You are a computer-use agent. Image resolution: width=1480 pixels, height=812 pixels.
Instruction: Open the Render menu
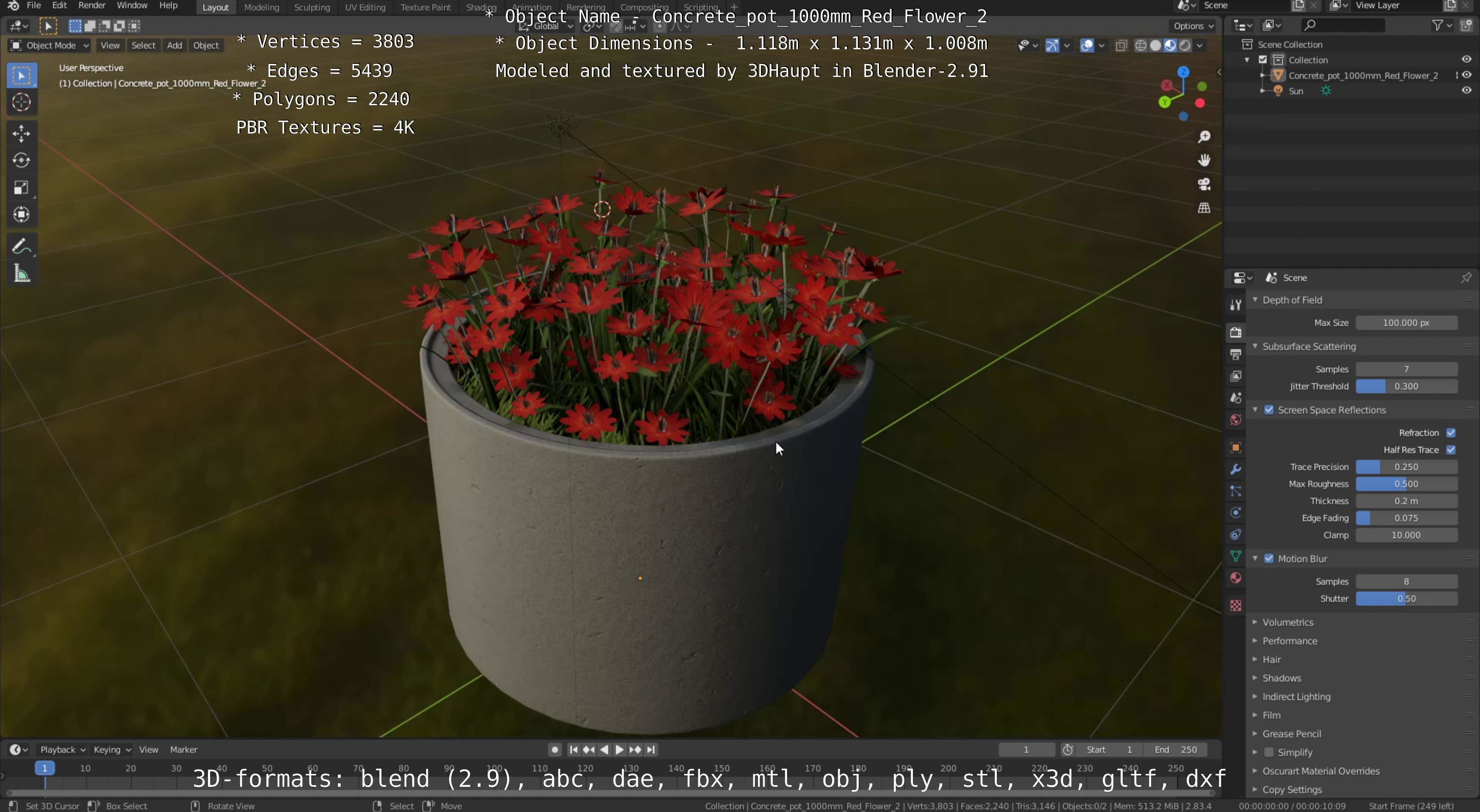(91, 6)
